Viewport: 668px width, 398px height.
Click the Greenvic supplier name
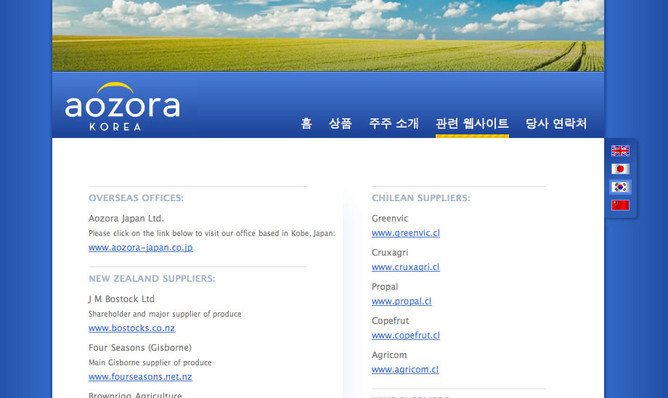tap(390, 219)
